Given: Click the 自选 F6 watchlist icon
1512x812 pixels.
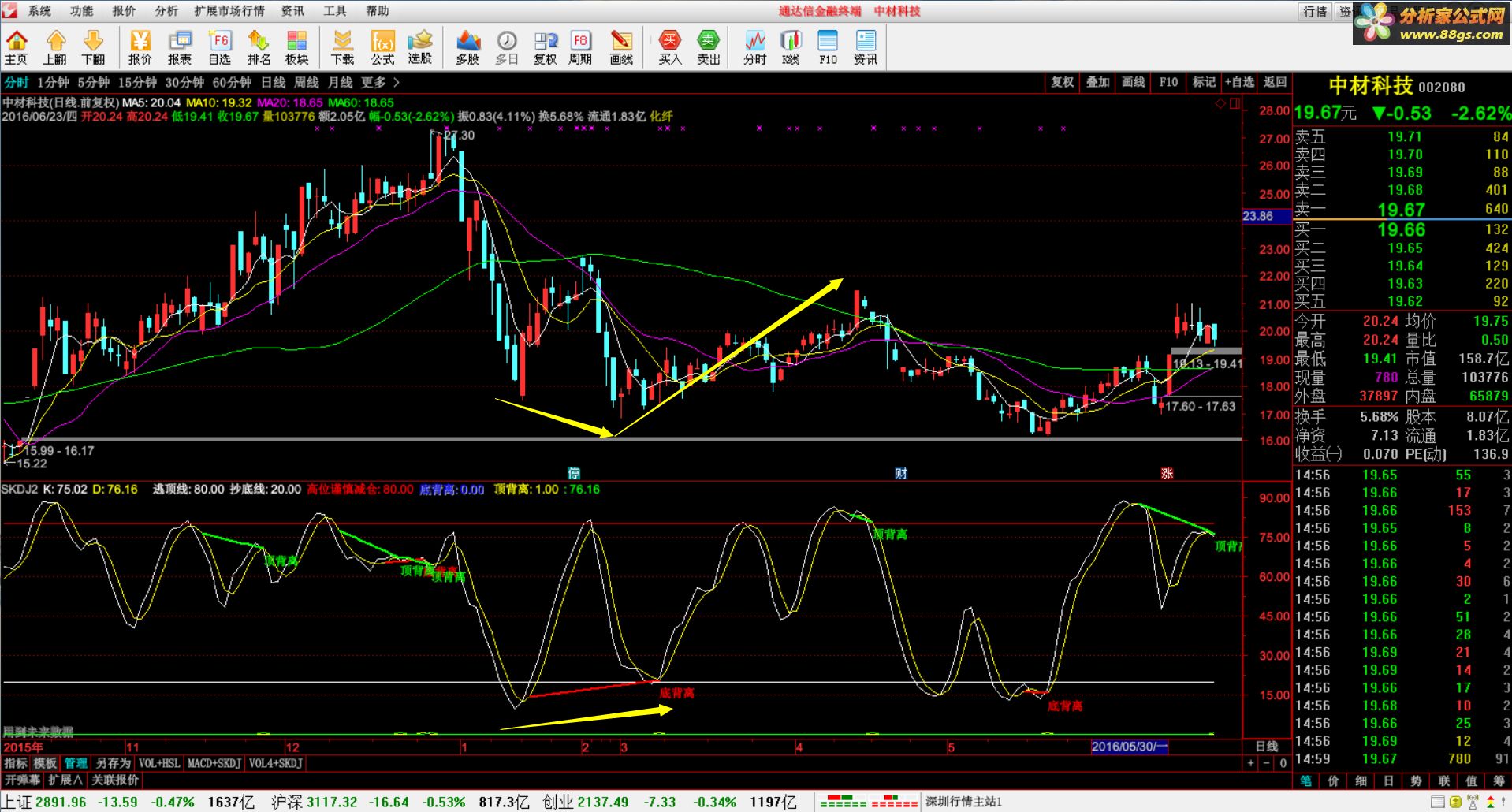Looking at the screenshot, I should [x=219, y=47].
